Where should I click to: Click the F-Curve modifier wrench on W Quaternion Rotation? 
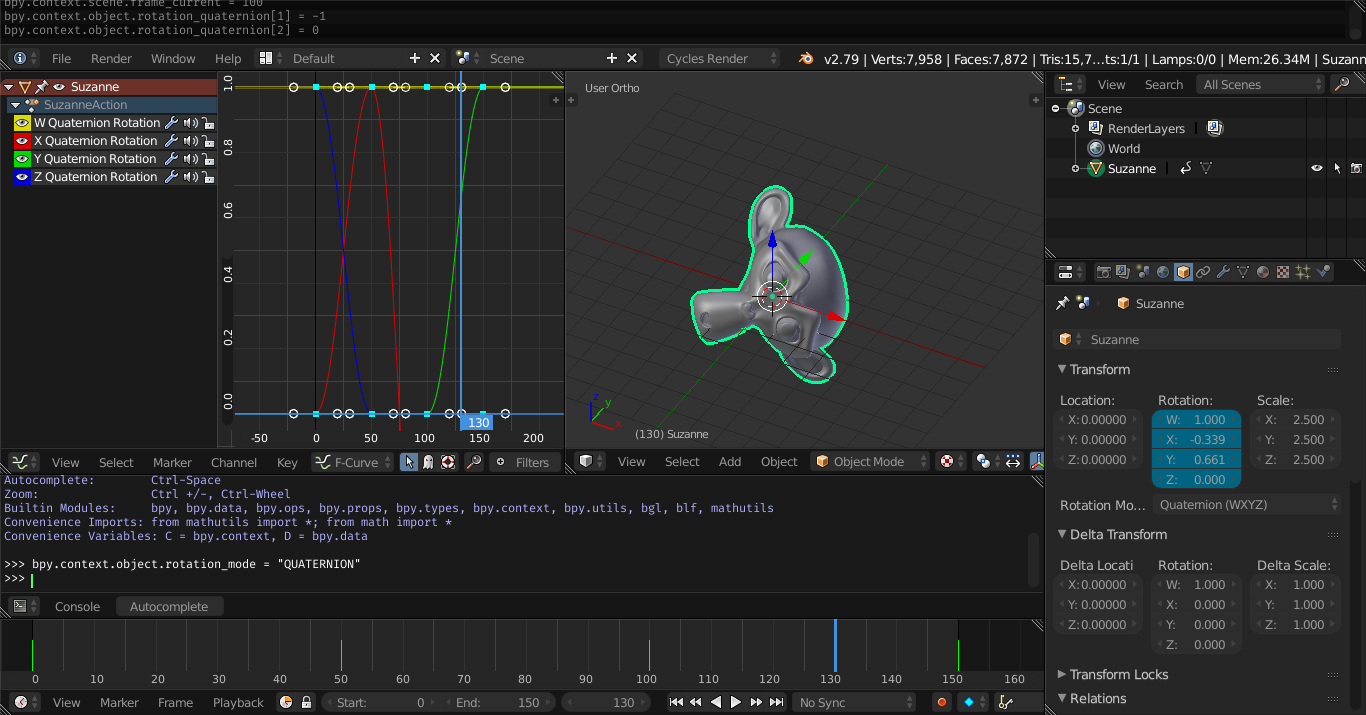point(171,123)
